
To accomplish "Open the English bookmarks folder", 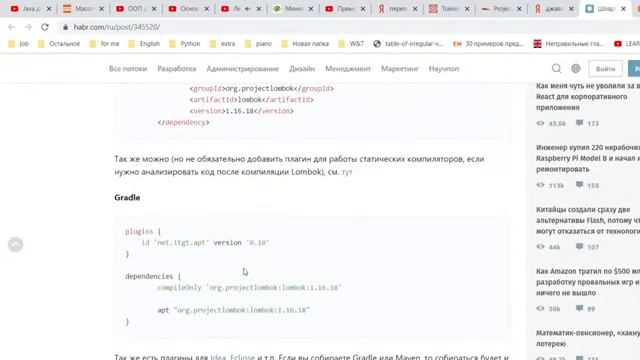I will pyautogui.click(x=144, y=44).
